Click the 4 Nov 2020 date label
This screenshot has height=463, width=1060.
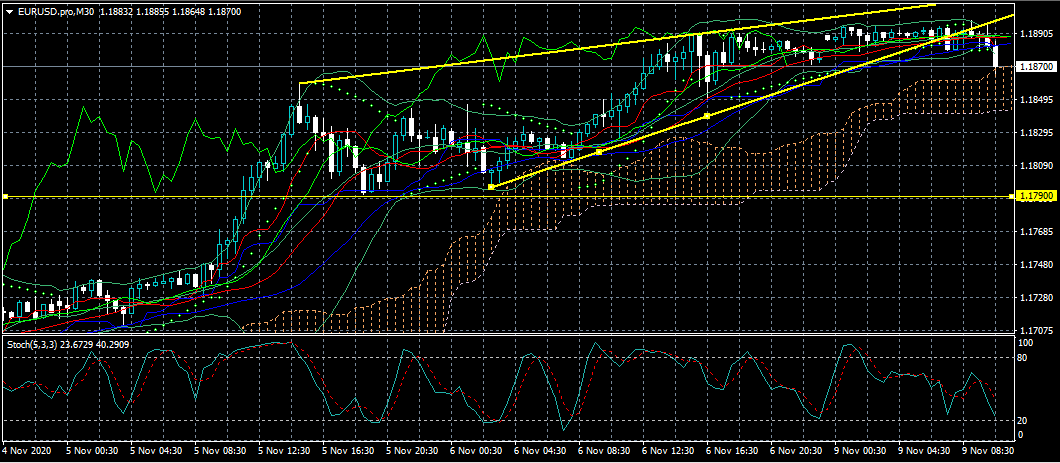(26, 450)
